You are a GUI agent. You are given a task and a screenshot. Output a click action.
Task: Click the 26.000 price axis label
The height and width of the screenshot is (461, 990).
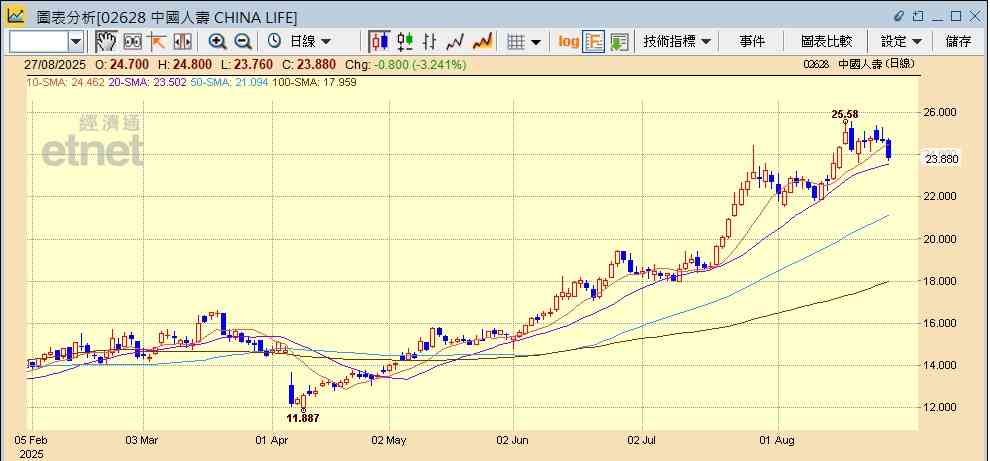[x=939, y=112]
